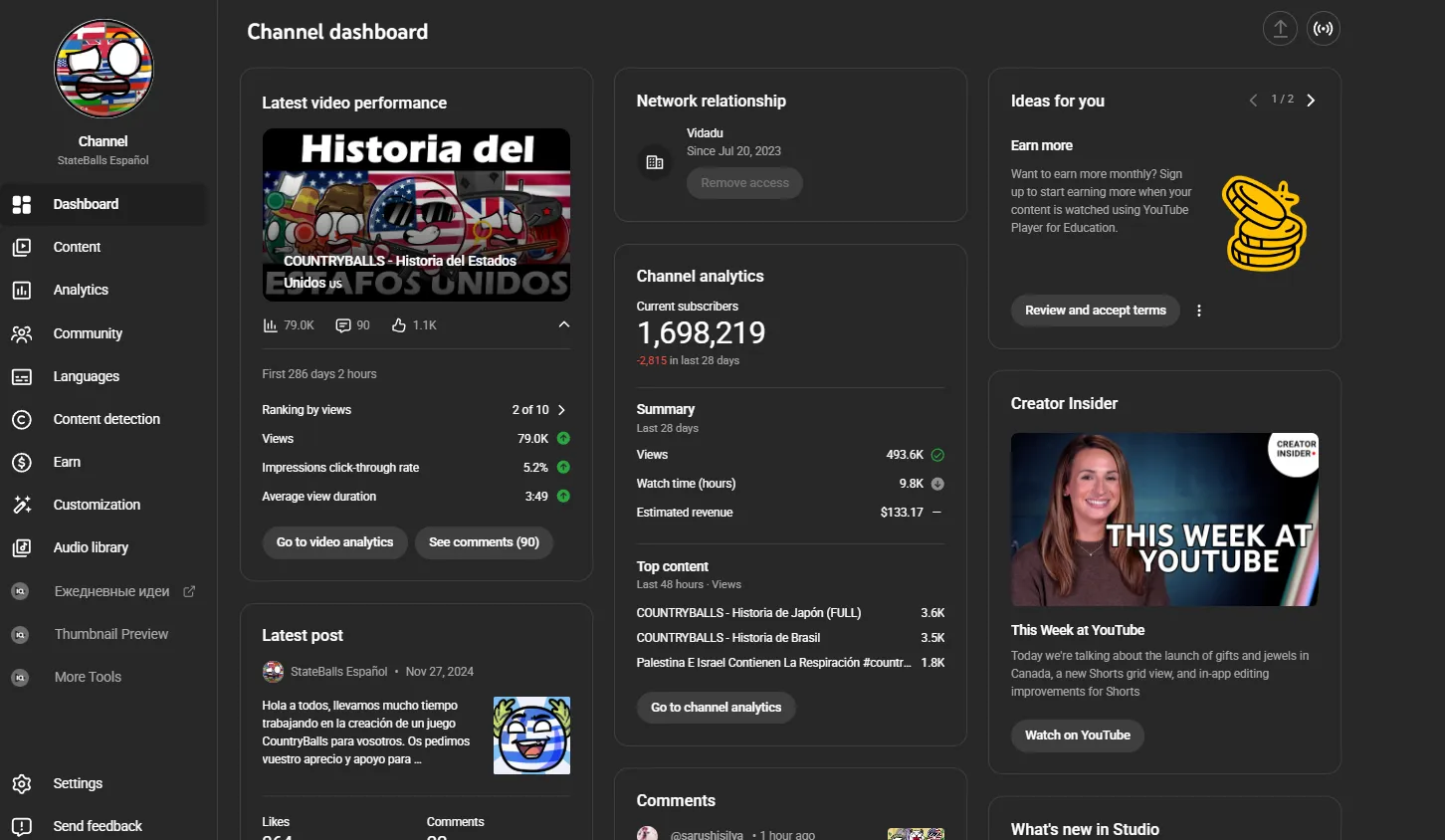Click the Languages subtitles icon in sidebar

22,376
